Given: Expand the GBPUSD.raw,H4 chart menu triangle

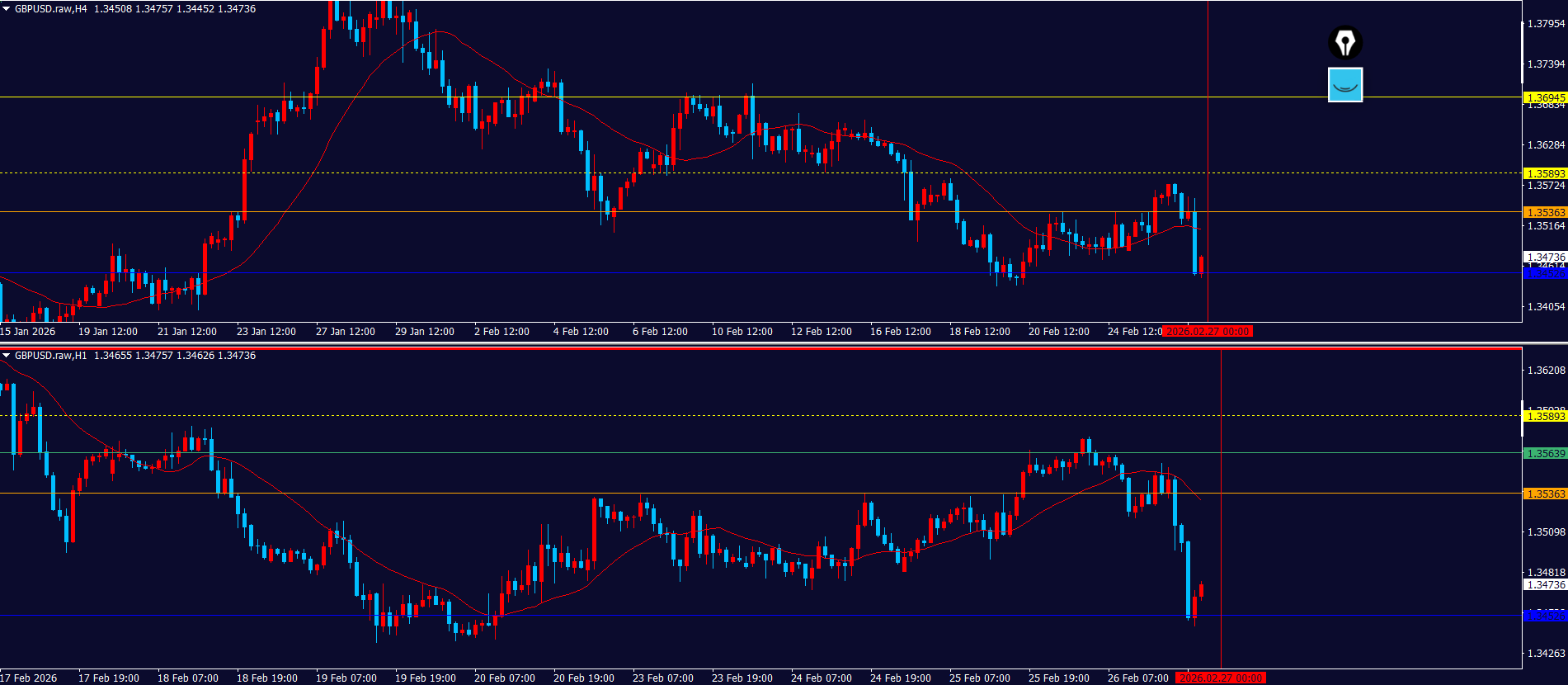Looking at the screenshot, I should click(x=7, y=9).
